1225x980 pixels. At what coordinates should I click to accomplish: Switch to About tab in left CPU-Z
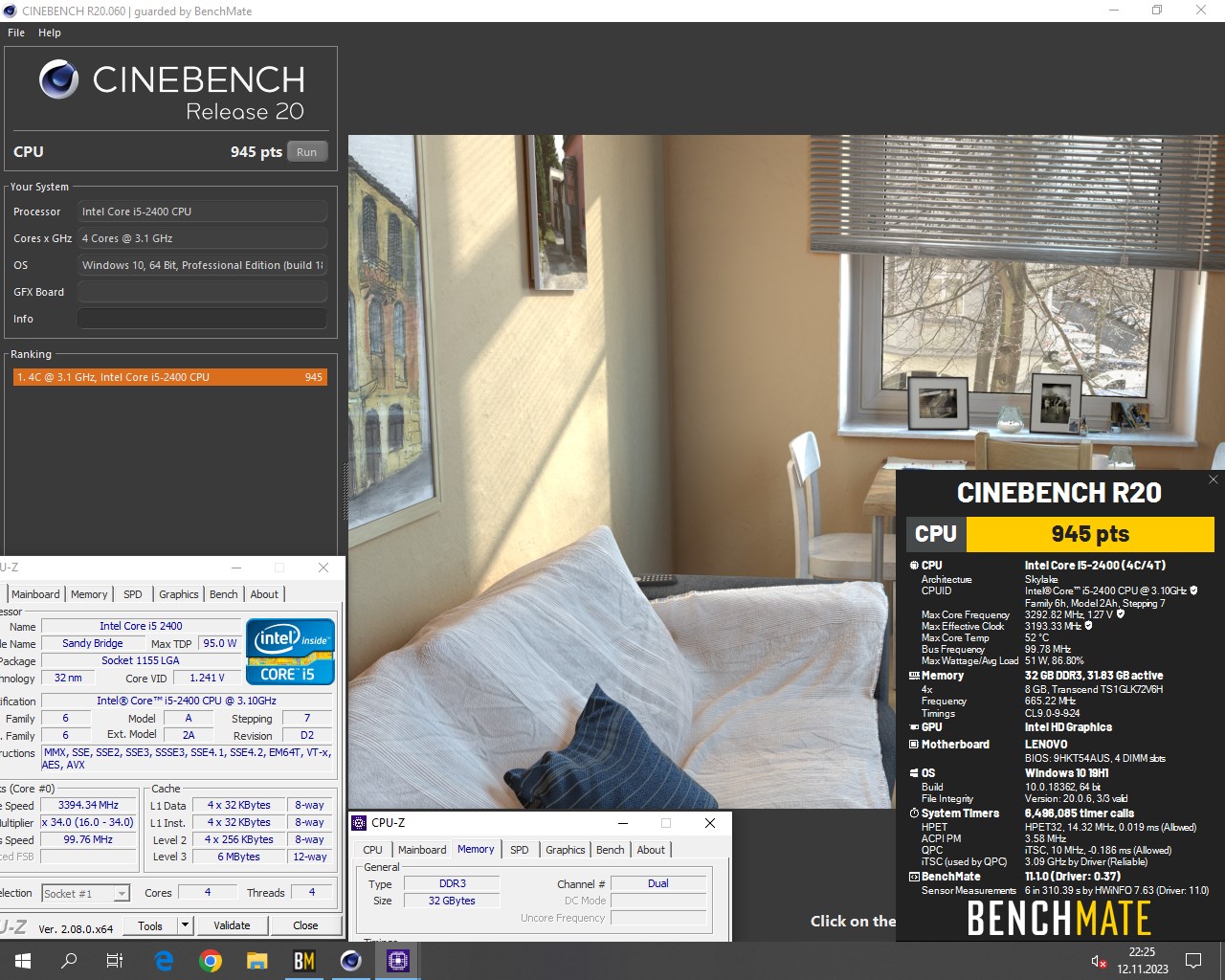264,594
